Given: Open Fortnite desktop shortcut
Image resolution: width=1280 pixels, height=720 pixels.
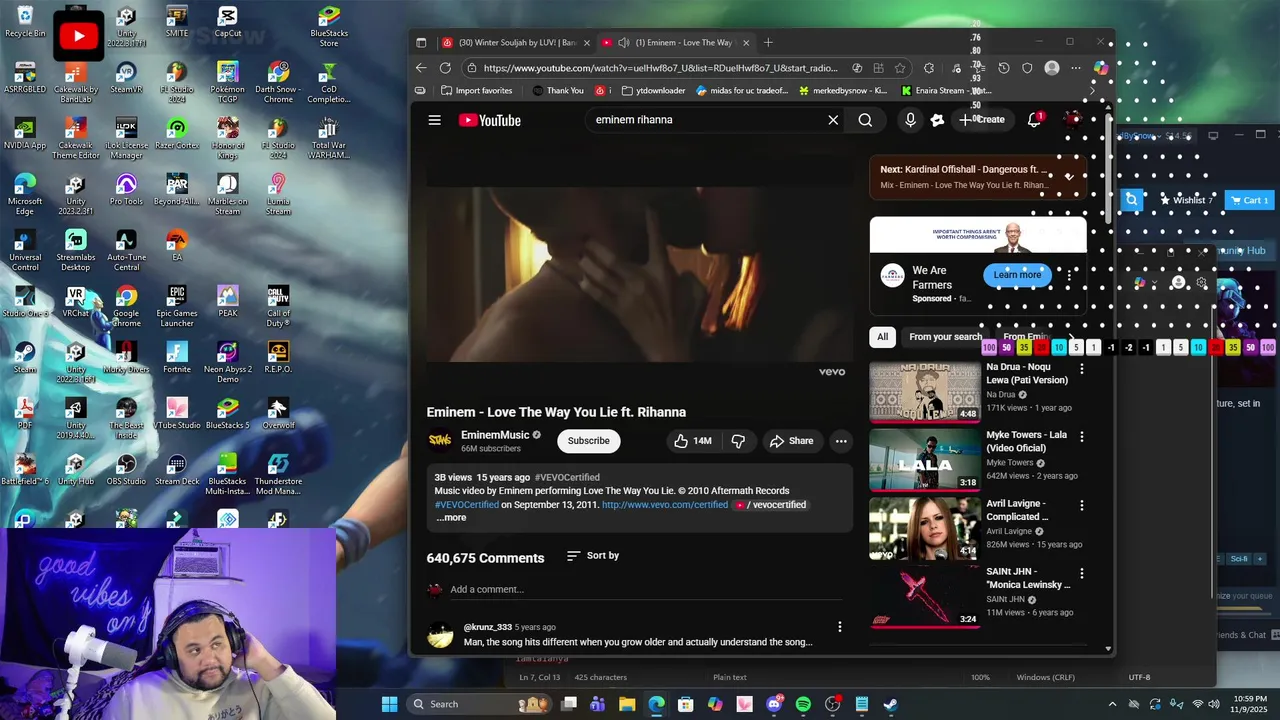Looking at the screenshot, I should pos(177,358).
